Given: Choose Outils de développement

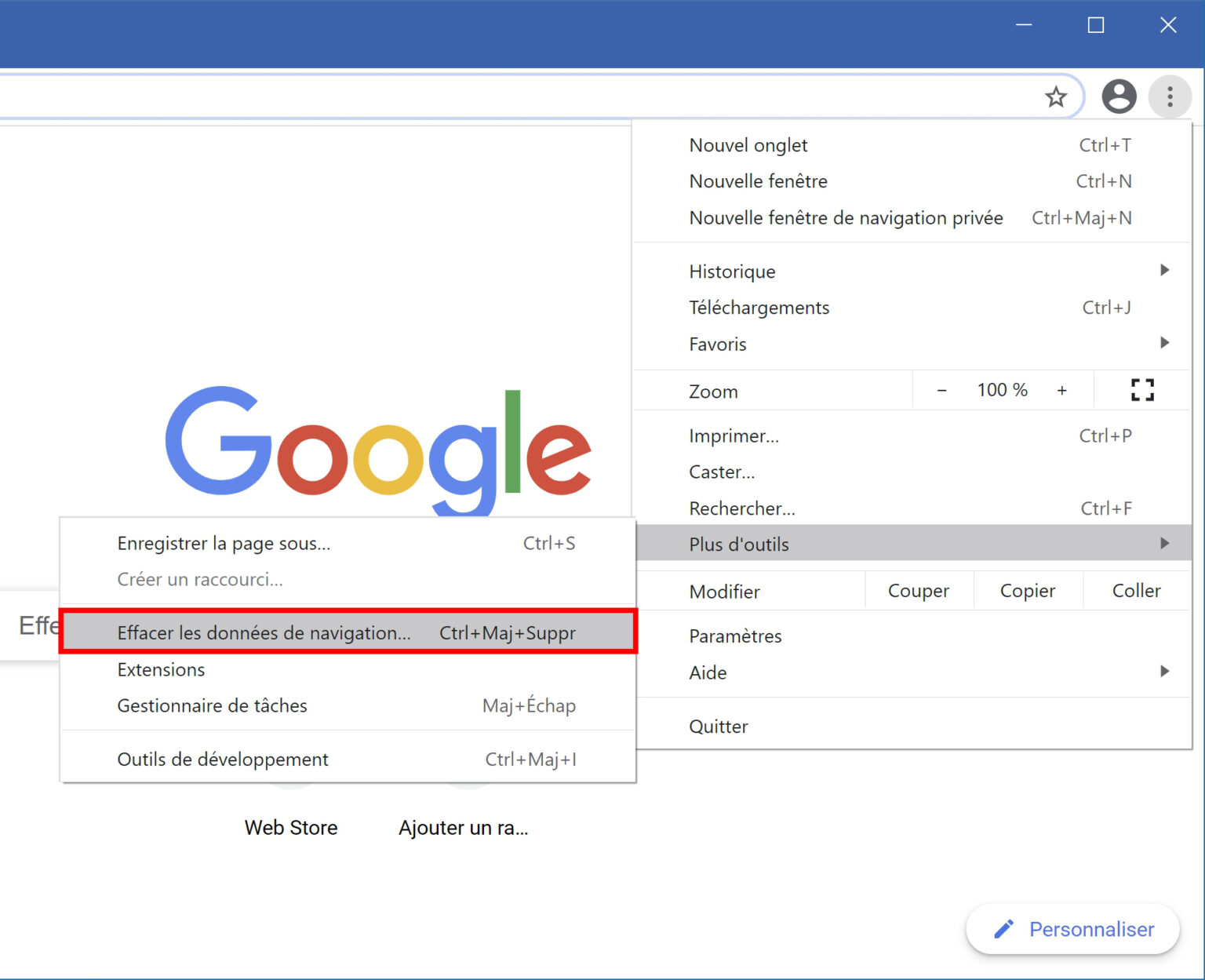Looking at the screenshot, I should (223, 759).
